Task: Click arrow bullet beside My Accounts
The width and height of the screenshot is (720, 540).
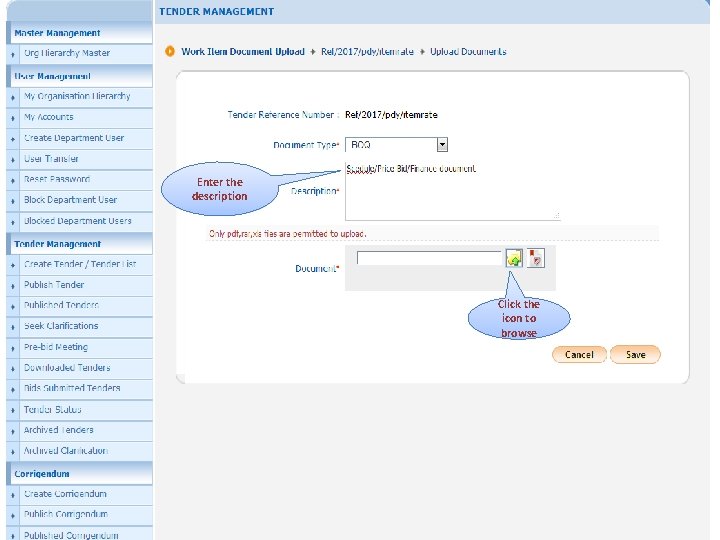Action: pyautogui.click(x=13, y=118)
